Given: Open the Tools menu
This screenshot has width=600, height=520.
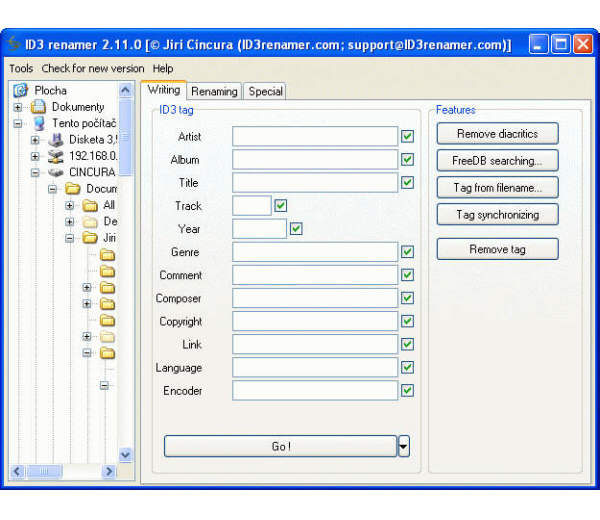Looking at the screenshot, I should click(x=20, y=68).
